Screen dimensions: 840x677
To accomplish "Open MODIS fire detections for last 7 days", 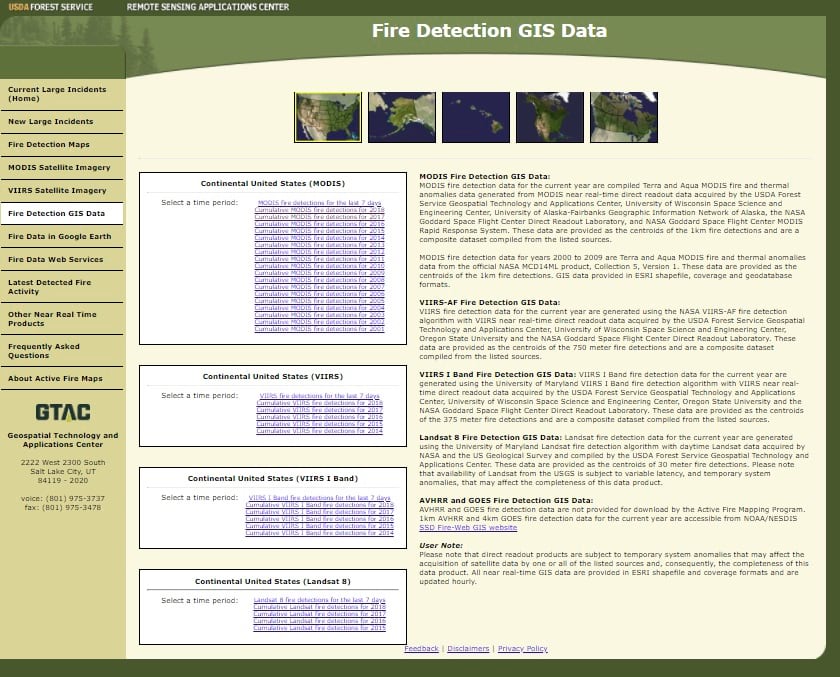I will [319, 203].
